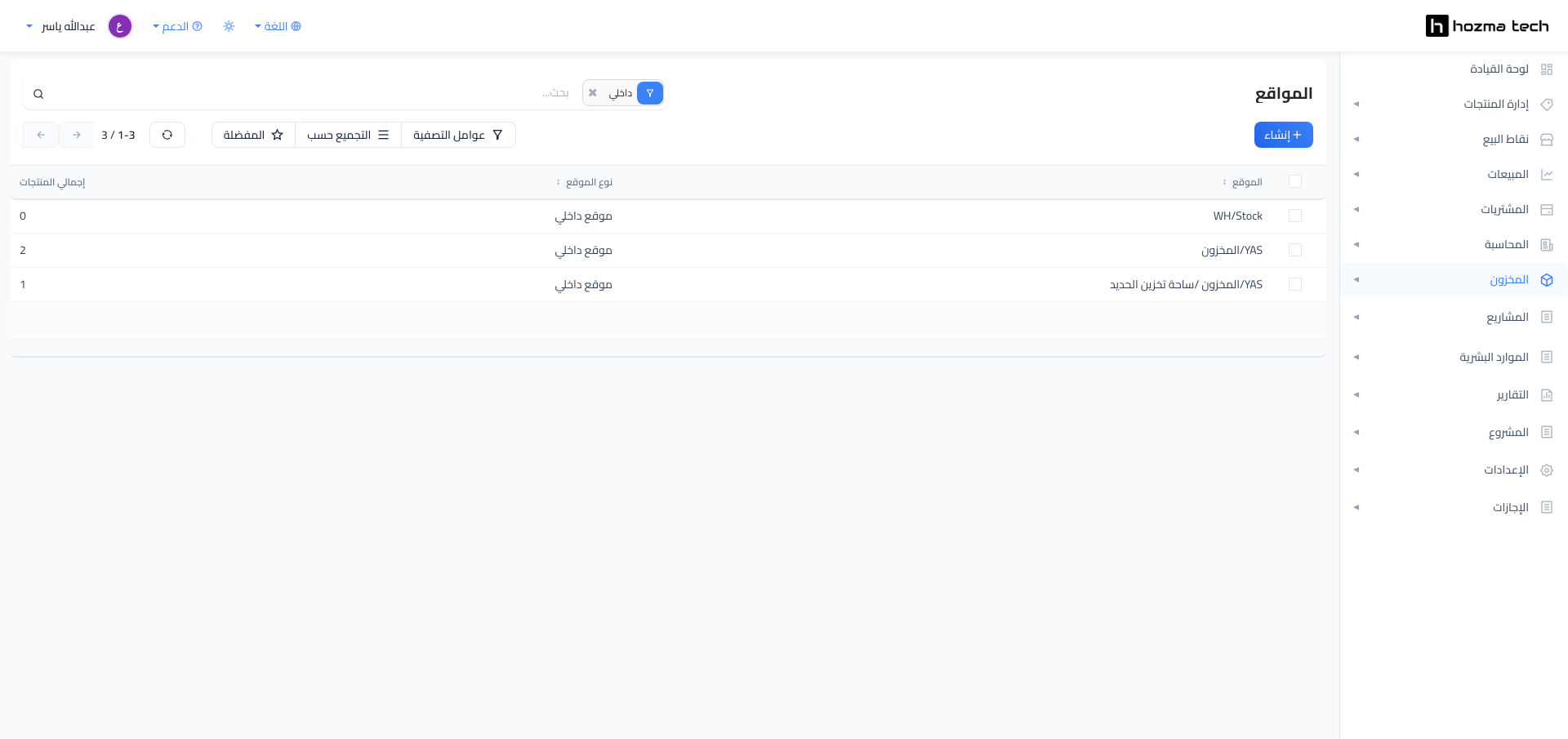Click the hozma tech logo
The width and height of the screenshot is (1568, 739).
(1486, 26)
